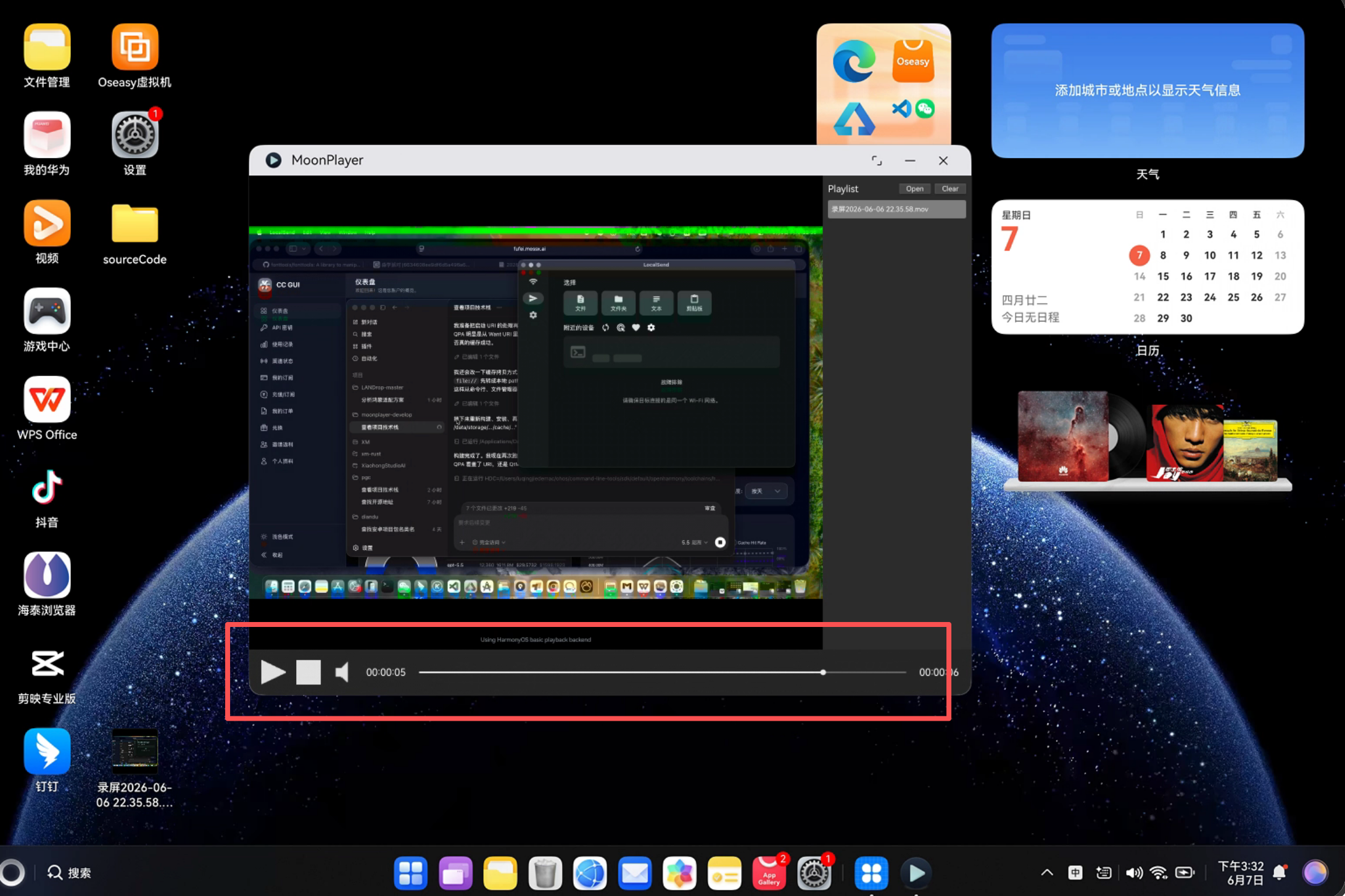Launch 钉钉 app
The height and width of the screenshot is (896, 1345).
[x=47, y=760]
